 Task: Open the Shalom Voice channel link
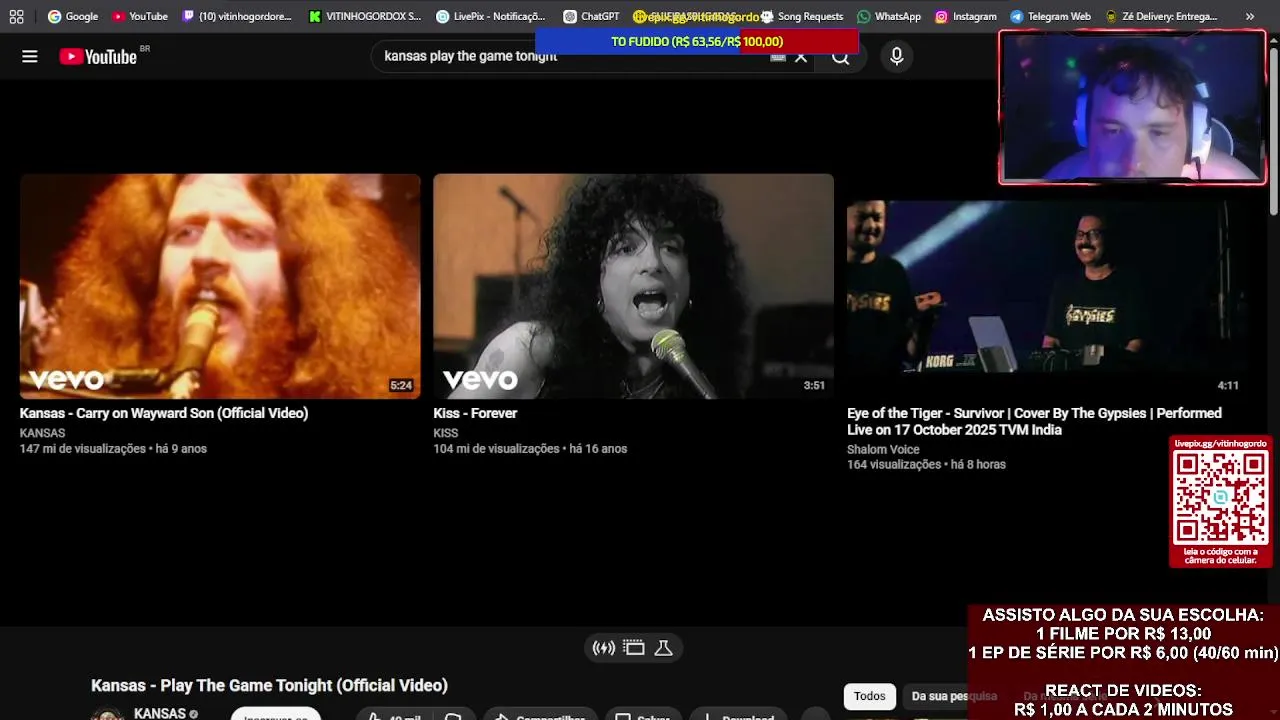pos(883,449)
